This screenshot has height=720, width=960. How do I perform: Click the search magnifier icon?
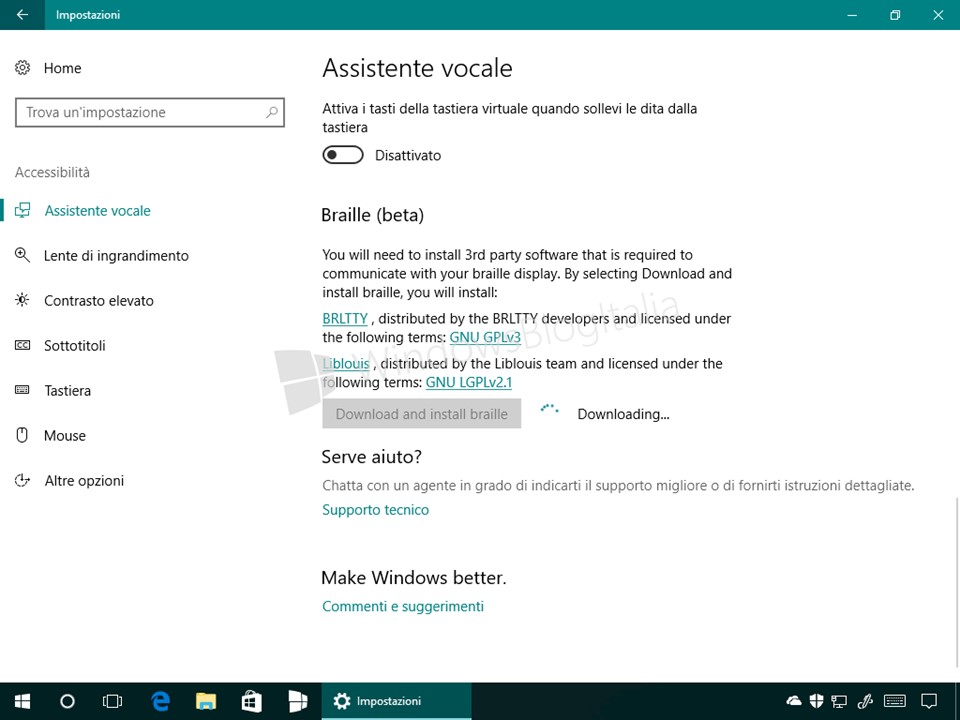[272, 112]
